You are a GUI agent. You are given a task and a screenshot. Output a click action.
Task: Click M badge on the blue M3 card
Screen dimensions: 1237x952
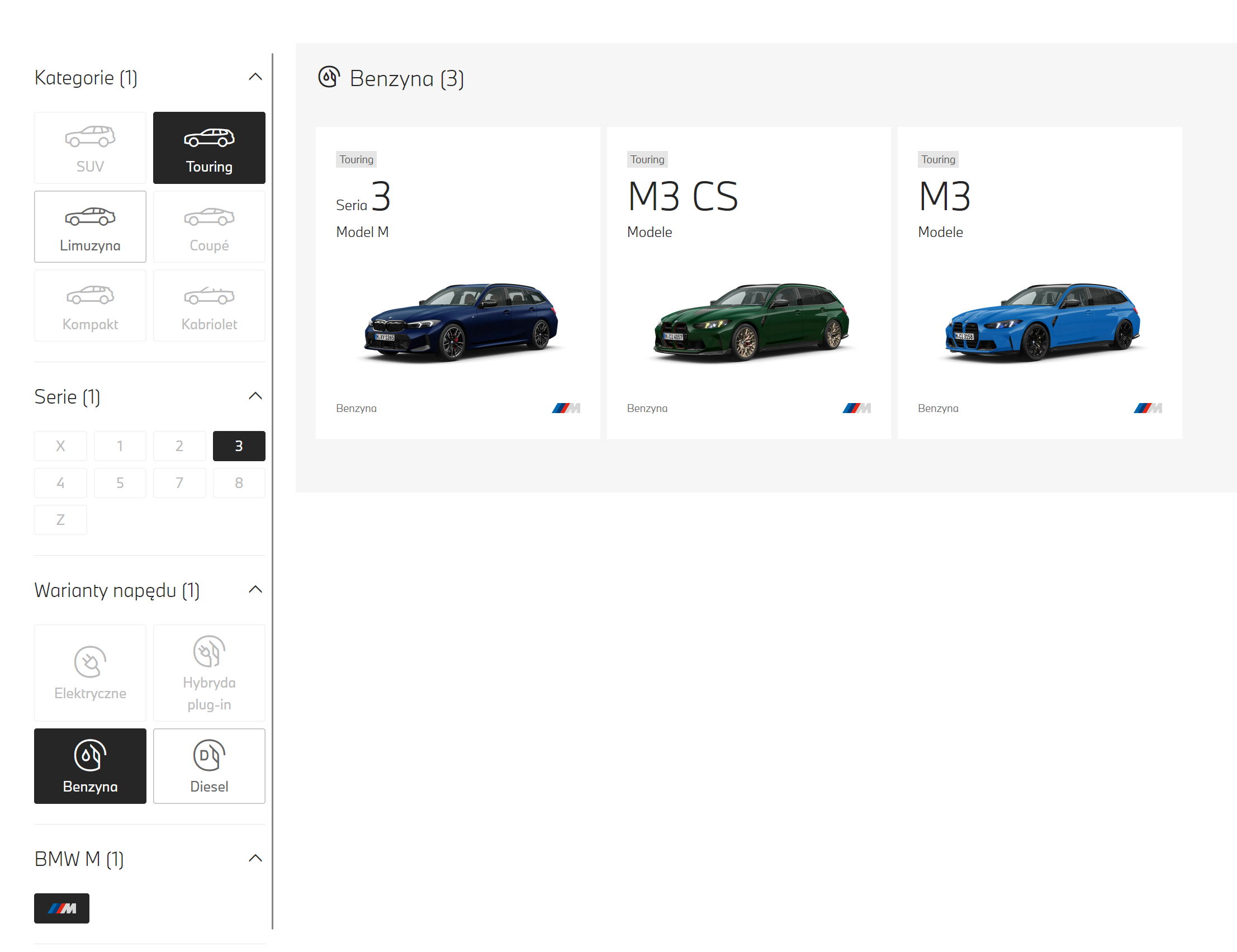pyautogui.click(x=1148, y=408)
